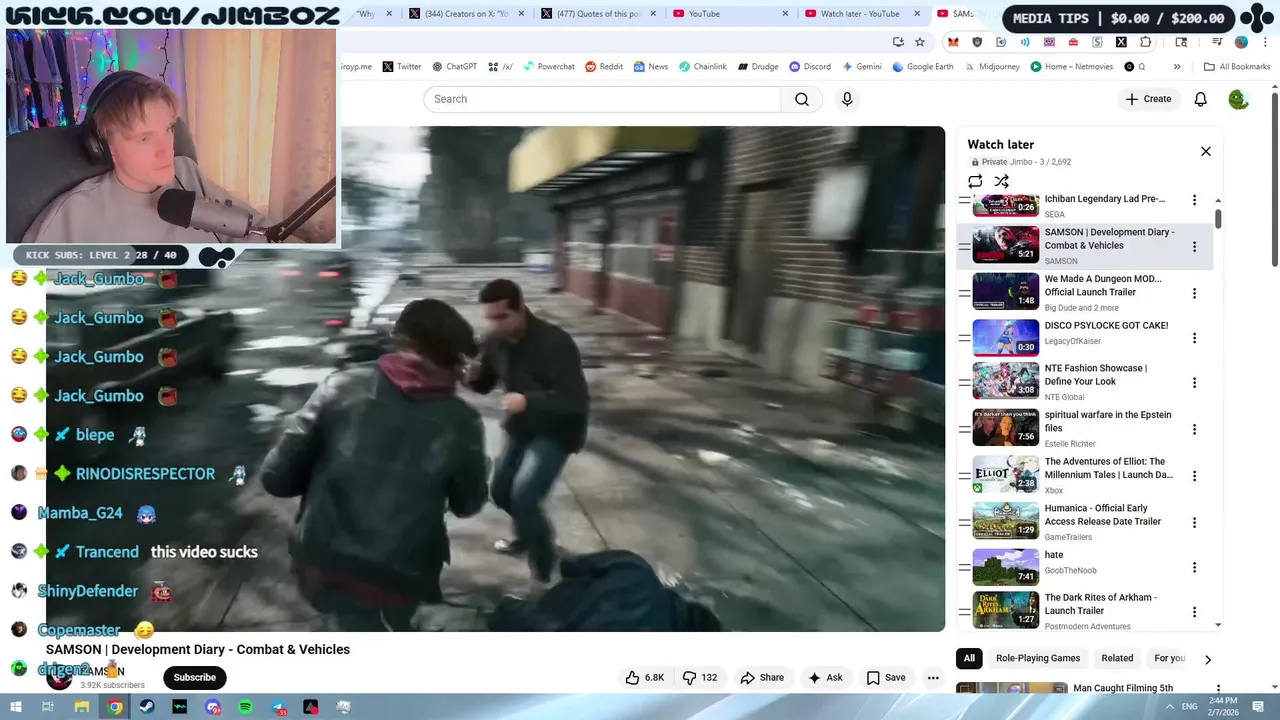The height and width of the screenshot is (720, 1280).
Task: Switch to the '(344) Creators on X' tab
Action: click(466, 14)
